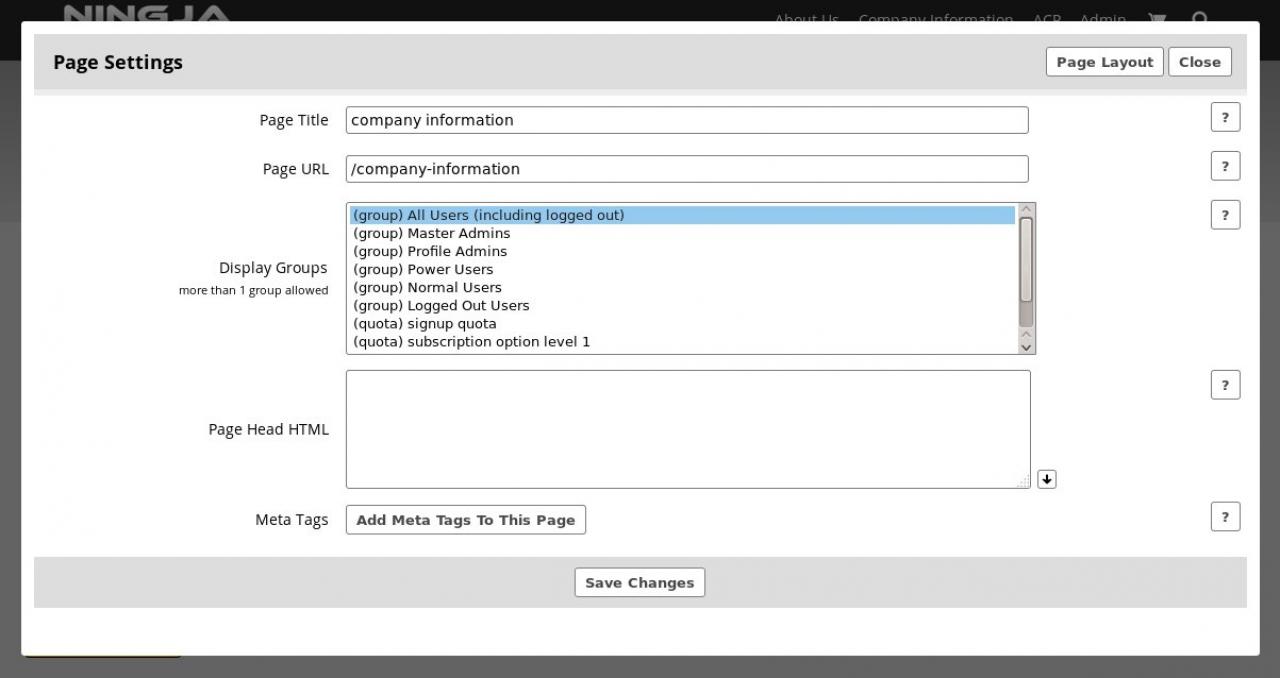The height and width of the screenshot is (678, 1280).
Task: Focus the Page URL input field
Action: click(686, 169)
